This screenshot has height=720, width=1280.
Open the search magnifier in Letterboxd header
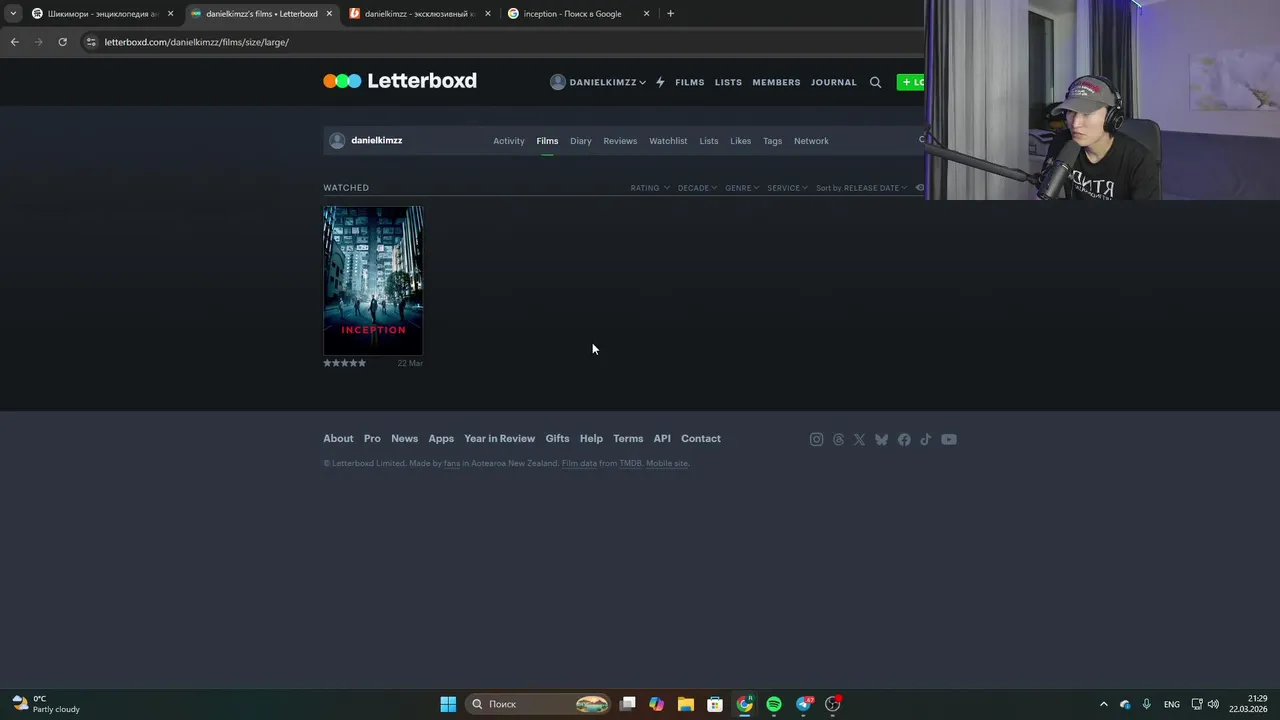point(875,82)
